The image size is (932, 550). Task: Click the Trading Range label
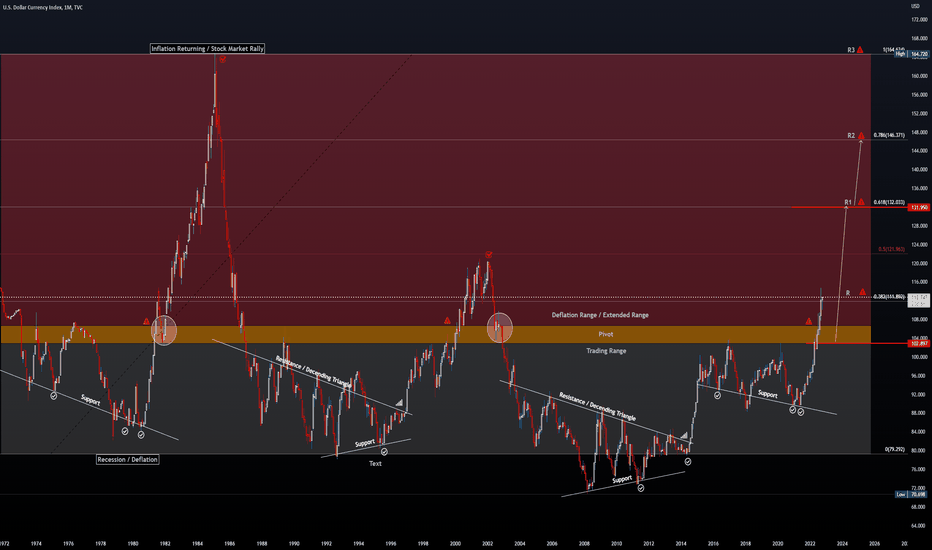[606, 351]
